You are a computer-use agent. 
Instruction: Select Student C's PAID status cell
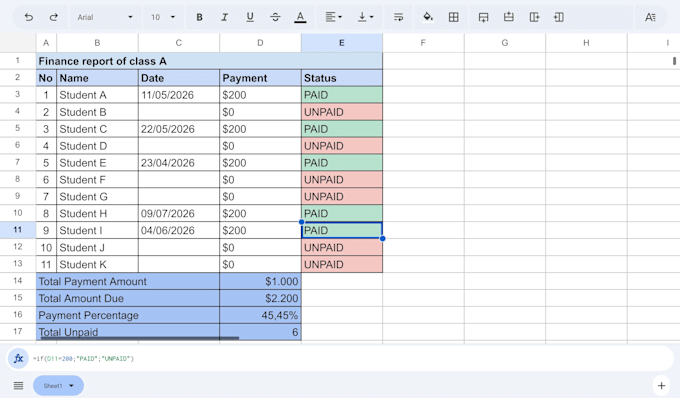coord(342,129)
